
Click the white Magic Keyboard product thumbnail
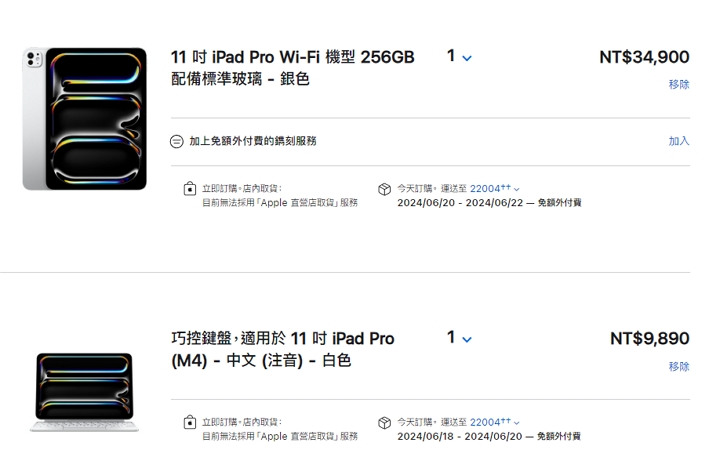point(84,391)
